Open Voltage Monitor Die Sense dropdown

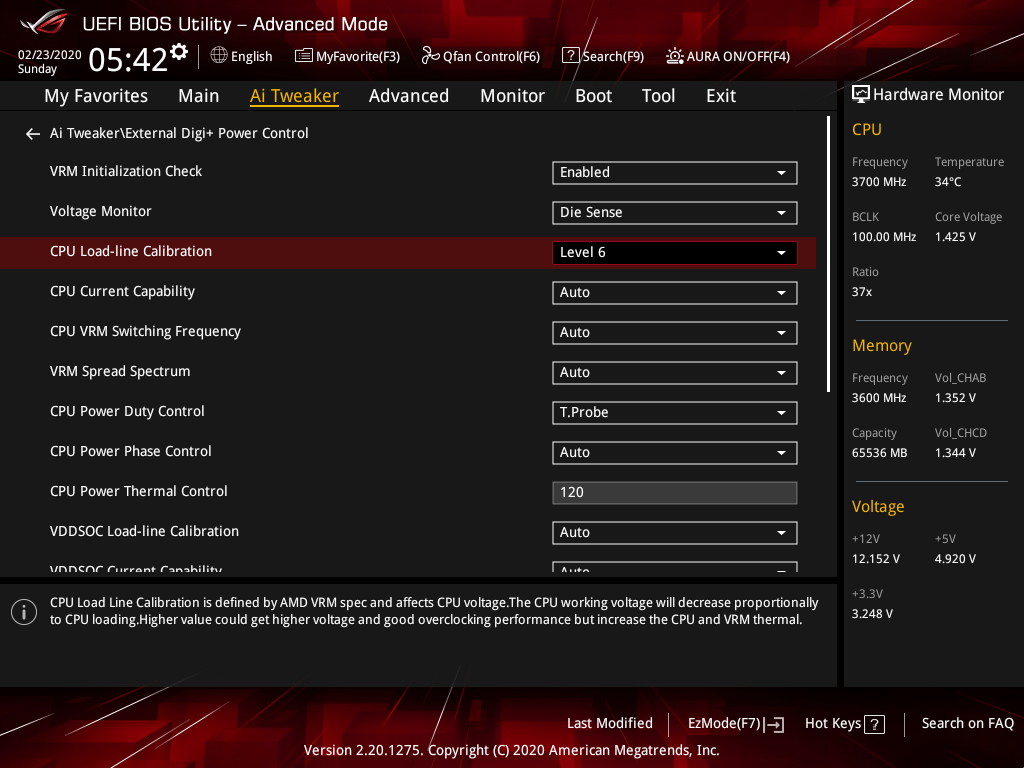tap(675, 212)
